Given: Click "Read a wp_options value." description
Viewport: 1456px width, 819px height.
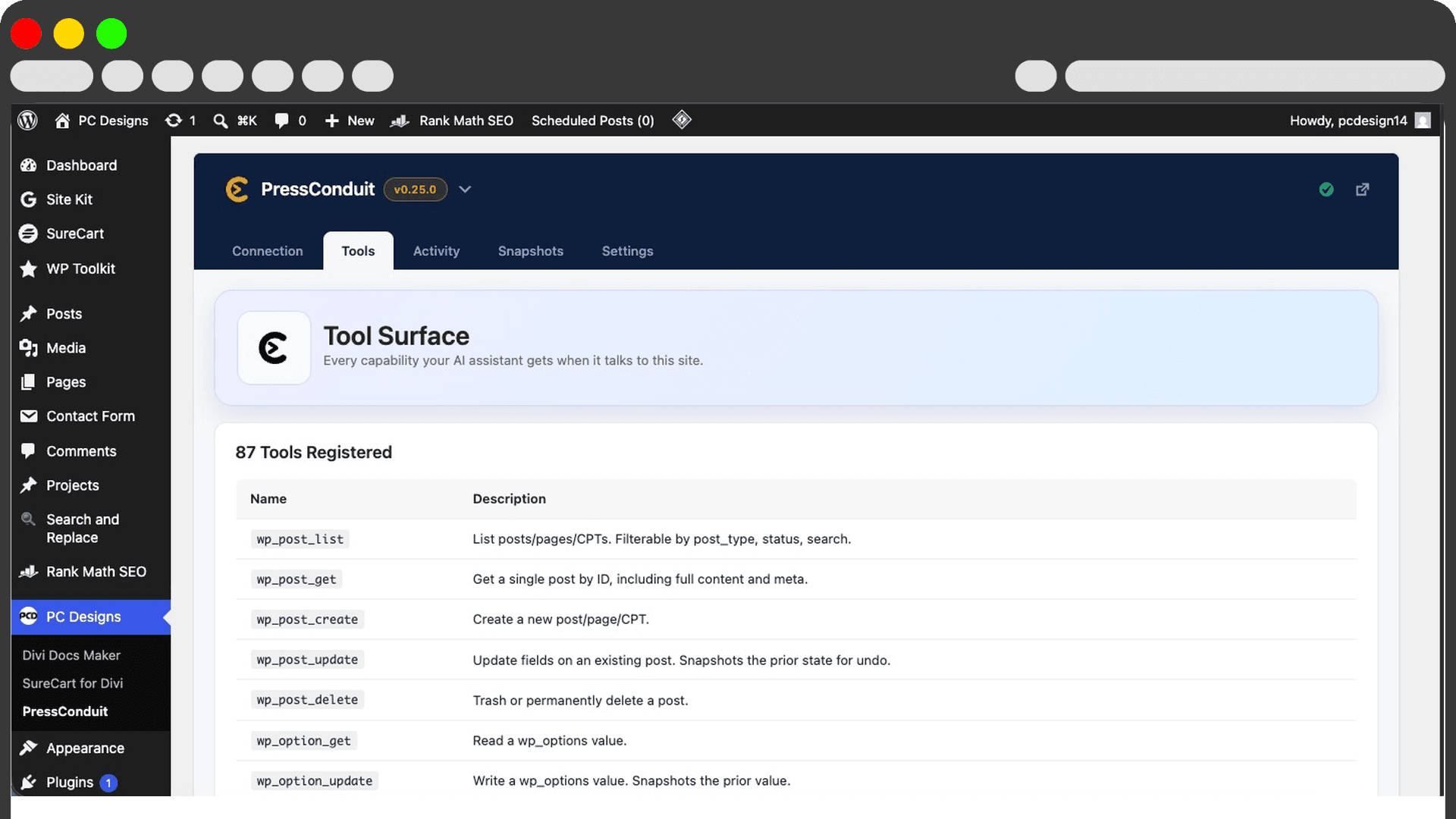Looking at the screenshot, I should coord(549,741).
